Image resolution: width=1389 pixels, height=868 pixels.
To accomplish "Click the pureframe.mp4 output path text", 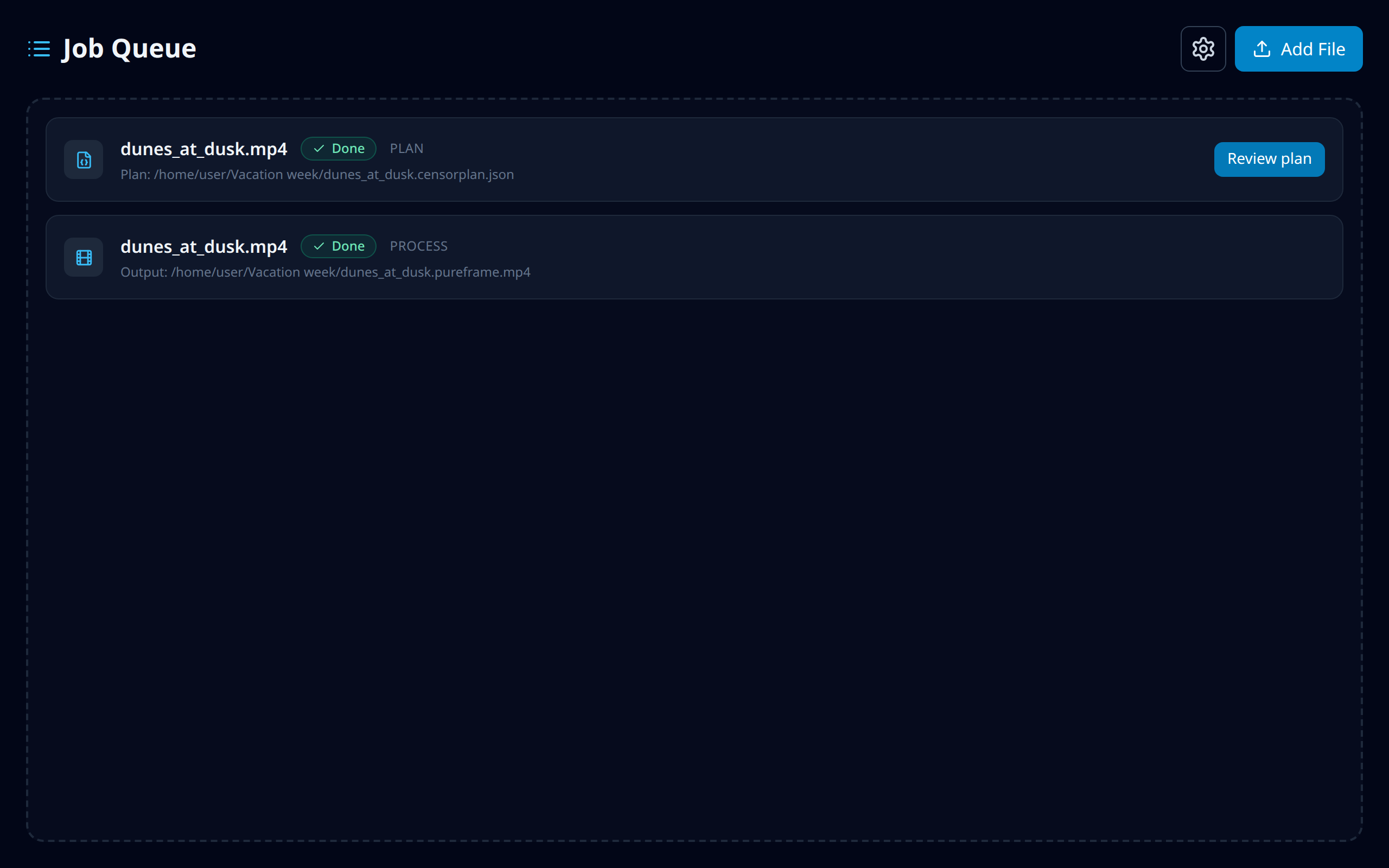I will click(326, 272).
